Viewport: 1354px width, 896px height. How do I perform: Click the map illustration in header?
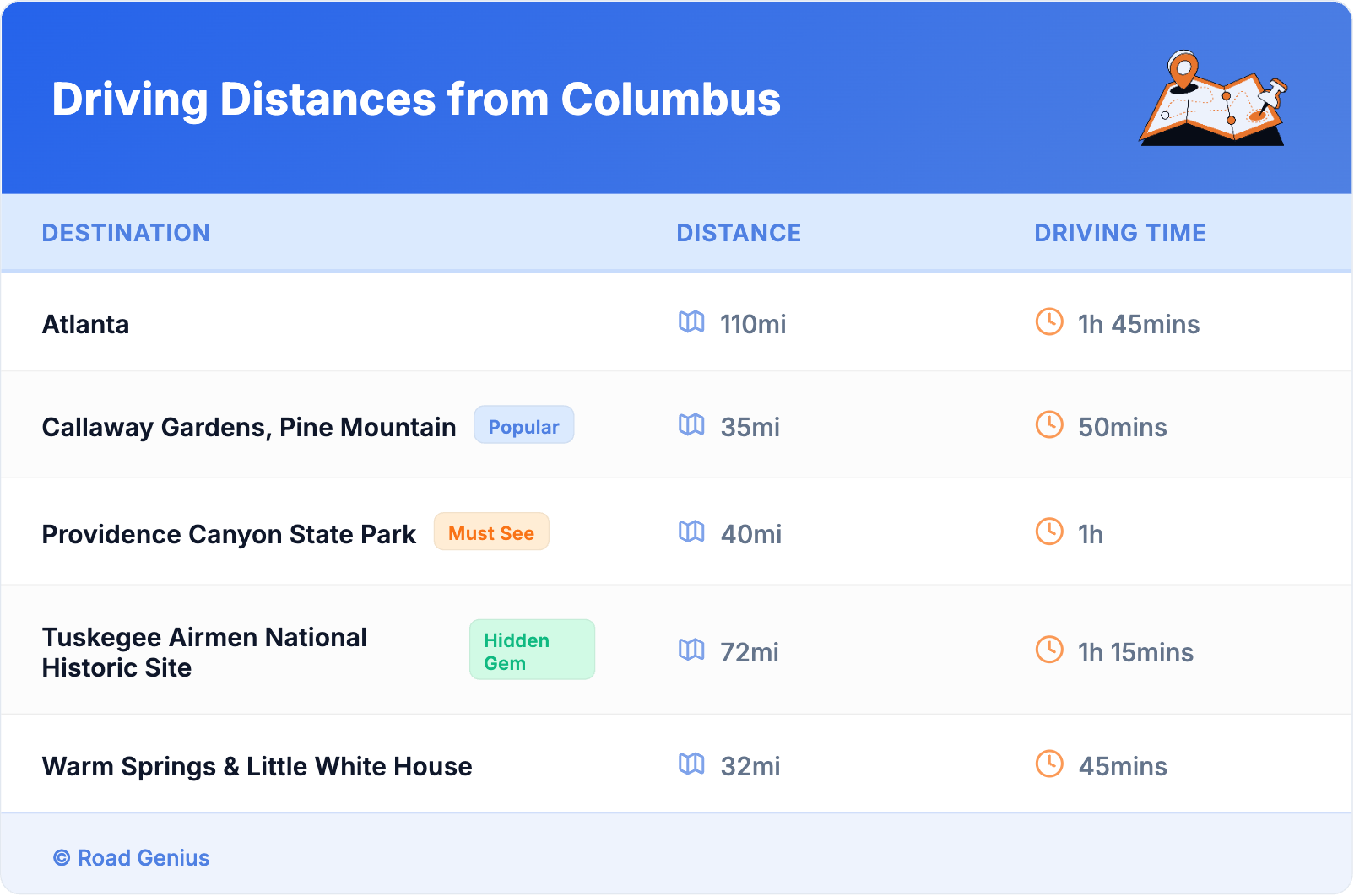coord(1213,100)
